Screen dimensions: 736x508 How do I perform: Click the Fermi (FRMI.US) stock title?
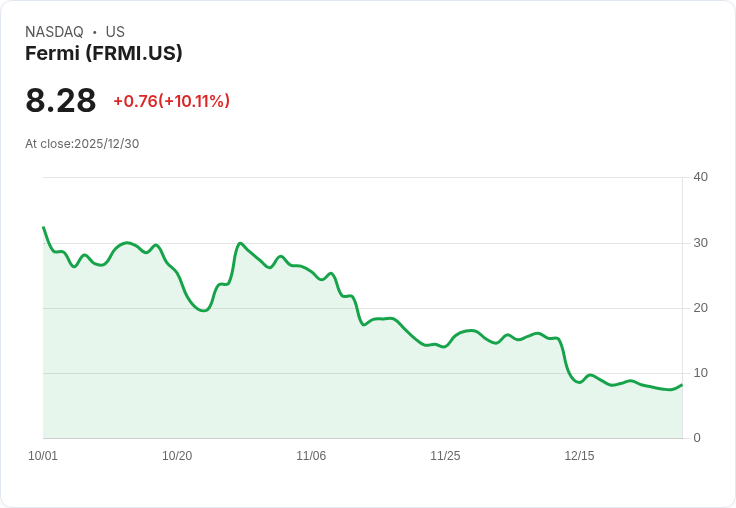click(104, 53)
